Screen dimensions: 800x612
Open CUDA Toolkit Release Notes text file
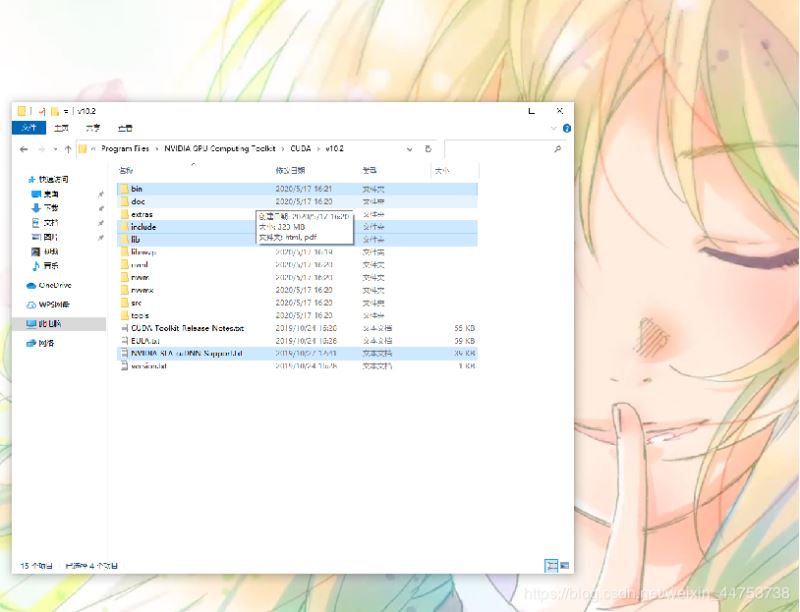pos(187,328)
